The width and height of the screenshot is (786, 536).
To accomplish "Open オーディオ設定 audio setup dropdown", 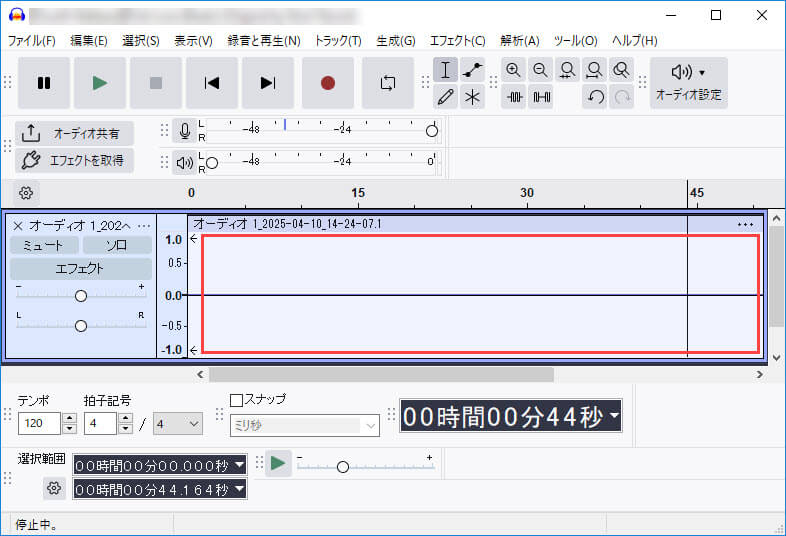I will (x=689, y=83).
